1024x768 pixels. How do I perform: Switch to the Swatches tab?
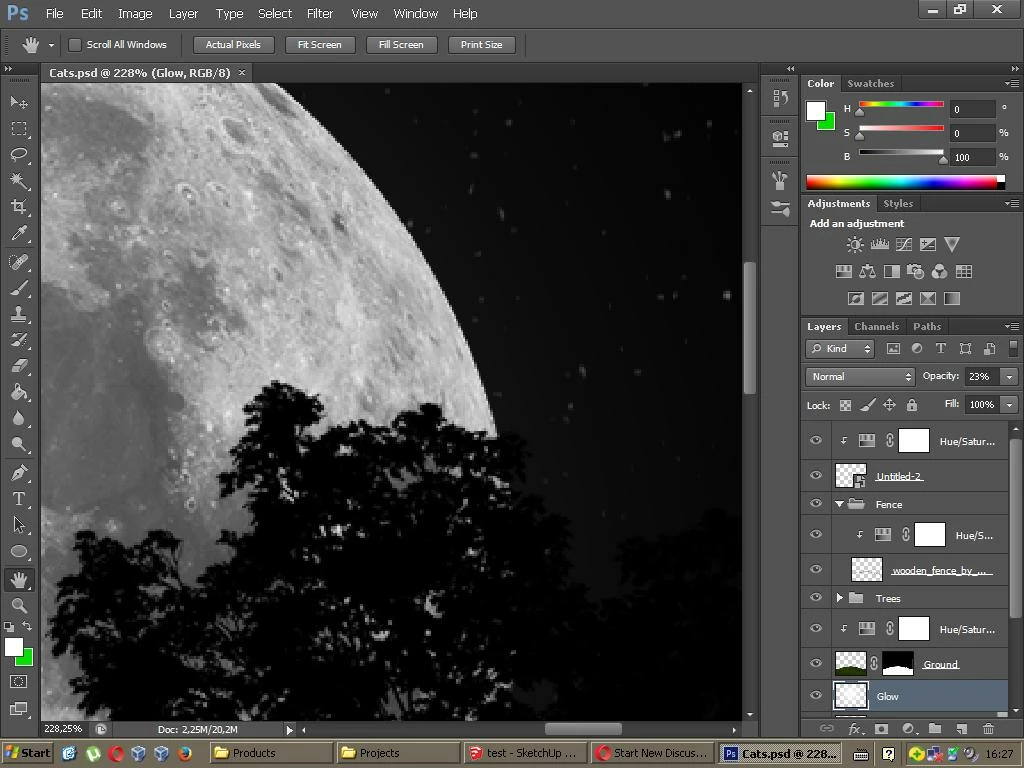coord(871,84)
